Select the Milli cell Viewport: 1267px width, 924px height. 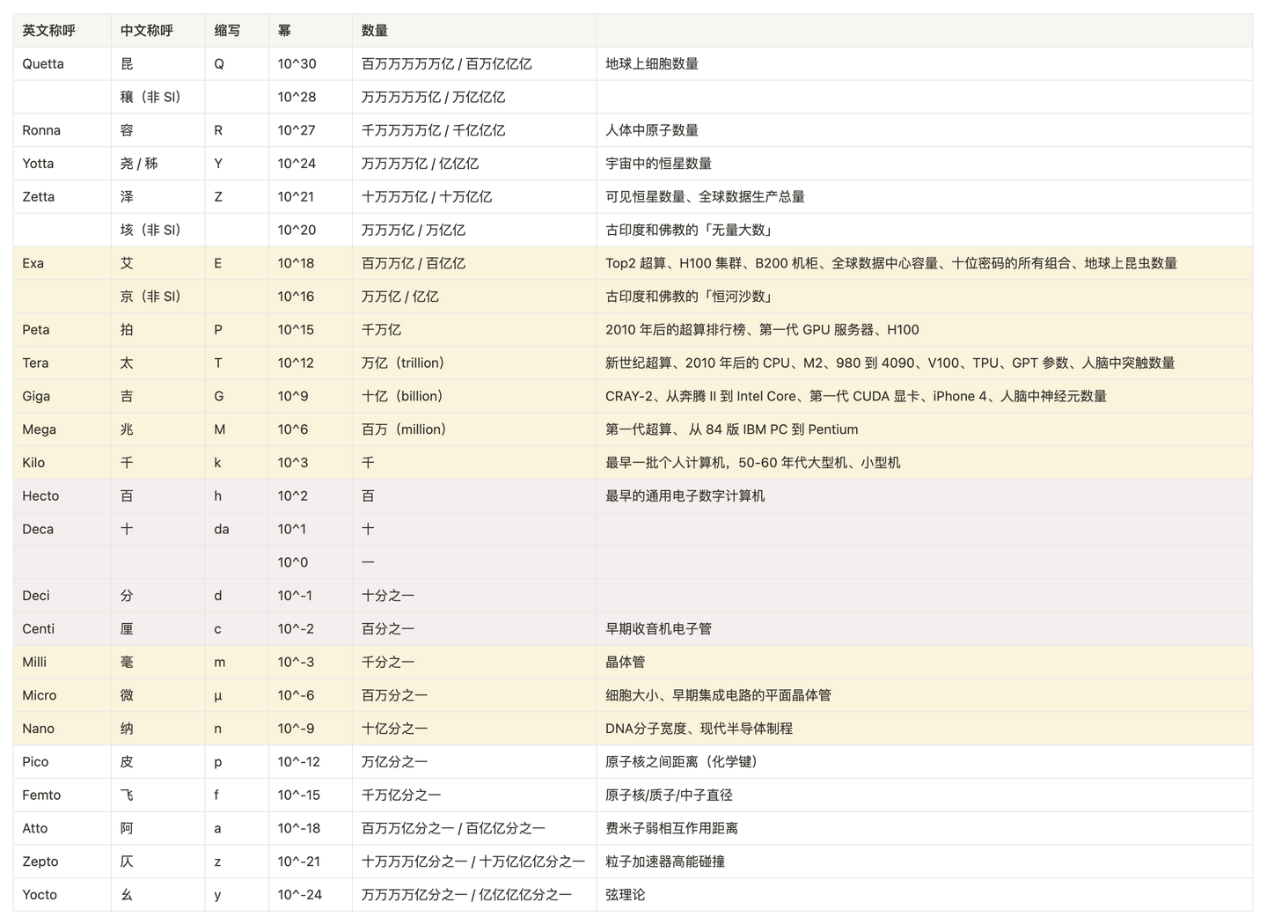62,662
